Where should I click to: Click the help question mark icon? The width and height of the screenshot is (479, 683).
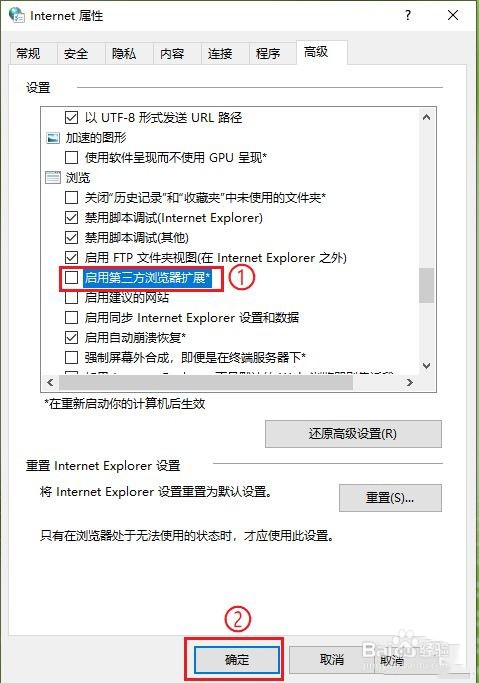click(408, 15)
